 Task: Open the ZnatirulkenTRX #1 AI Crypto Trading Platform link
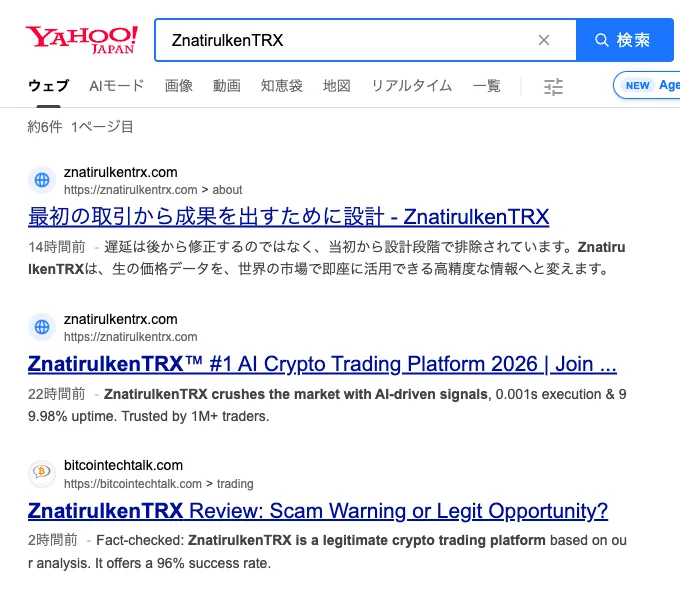click(322, 364)
